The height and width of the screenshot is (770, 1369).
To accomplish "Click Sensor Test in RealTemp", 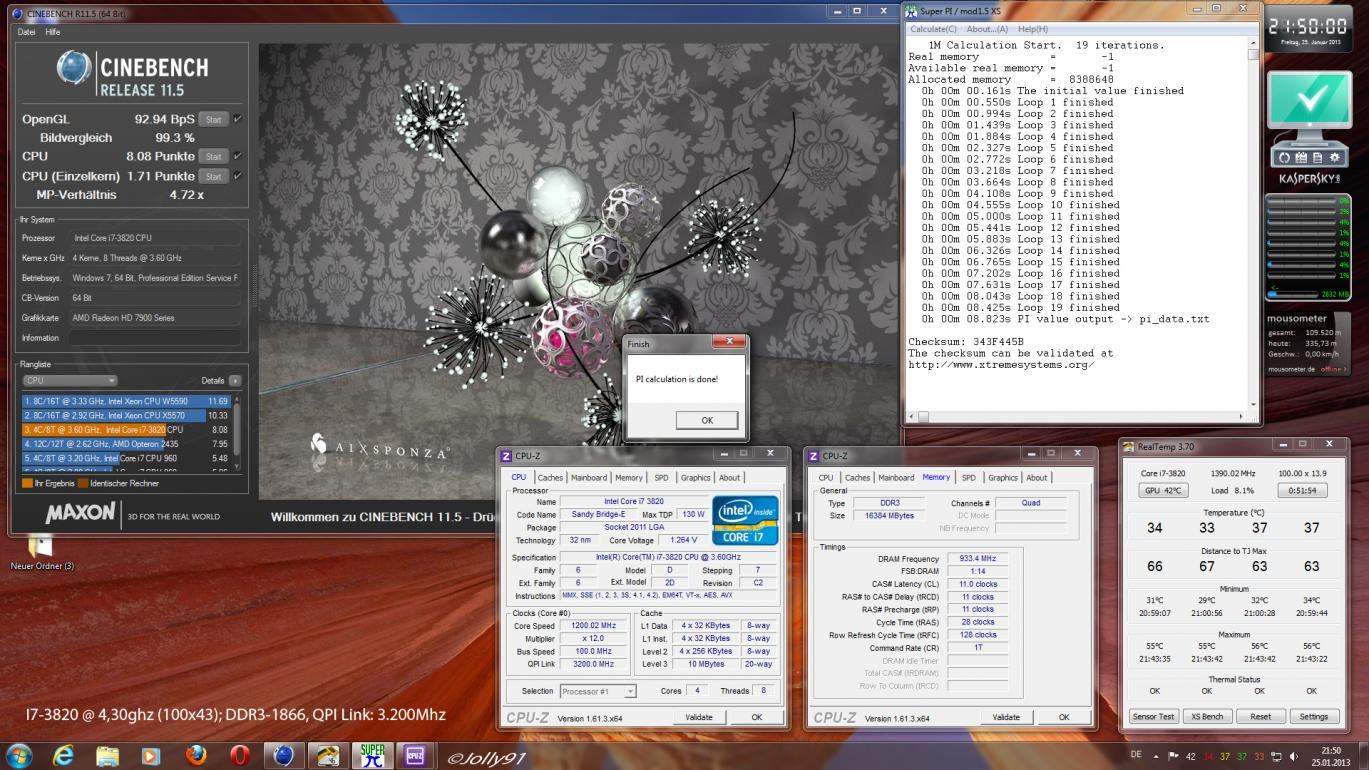I will coord(1153,716).
